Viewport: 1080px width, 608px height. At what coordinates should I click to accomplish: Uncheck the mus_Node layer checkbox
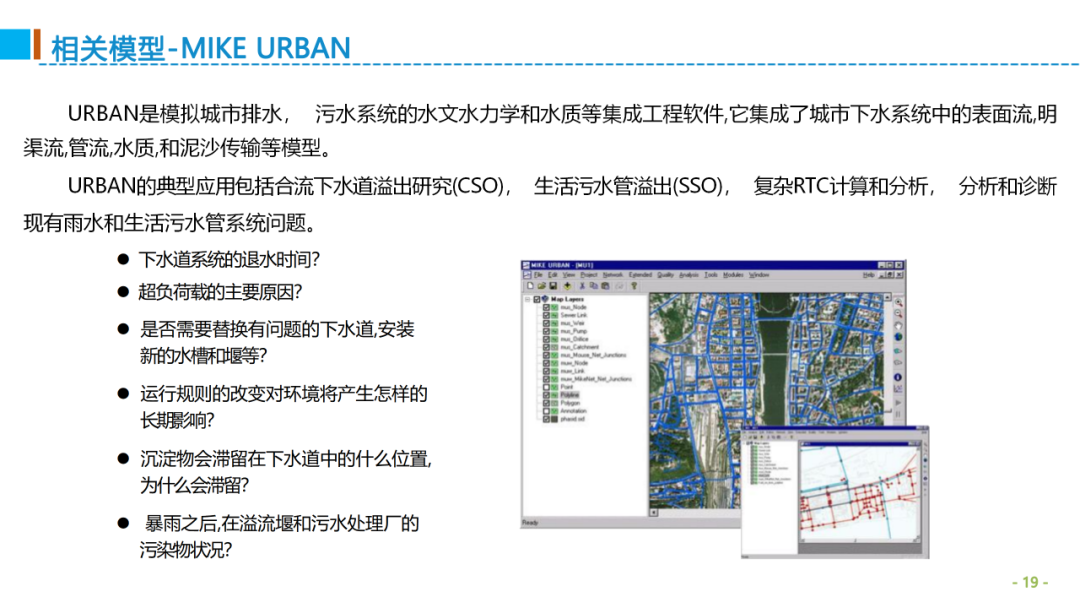[x=546, y=307]
